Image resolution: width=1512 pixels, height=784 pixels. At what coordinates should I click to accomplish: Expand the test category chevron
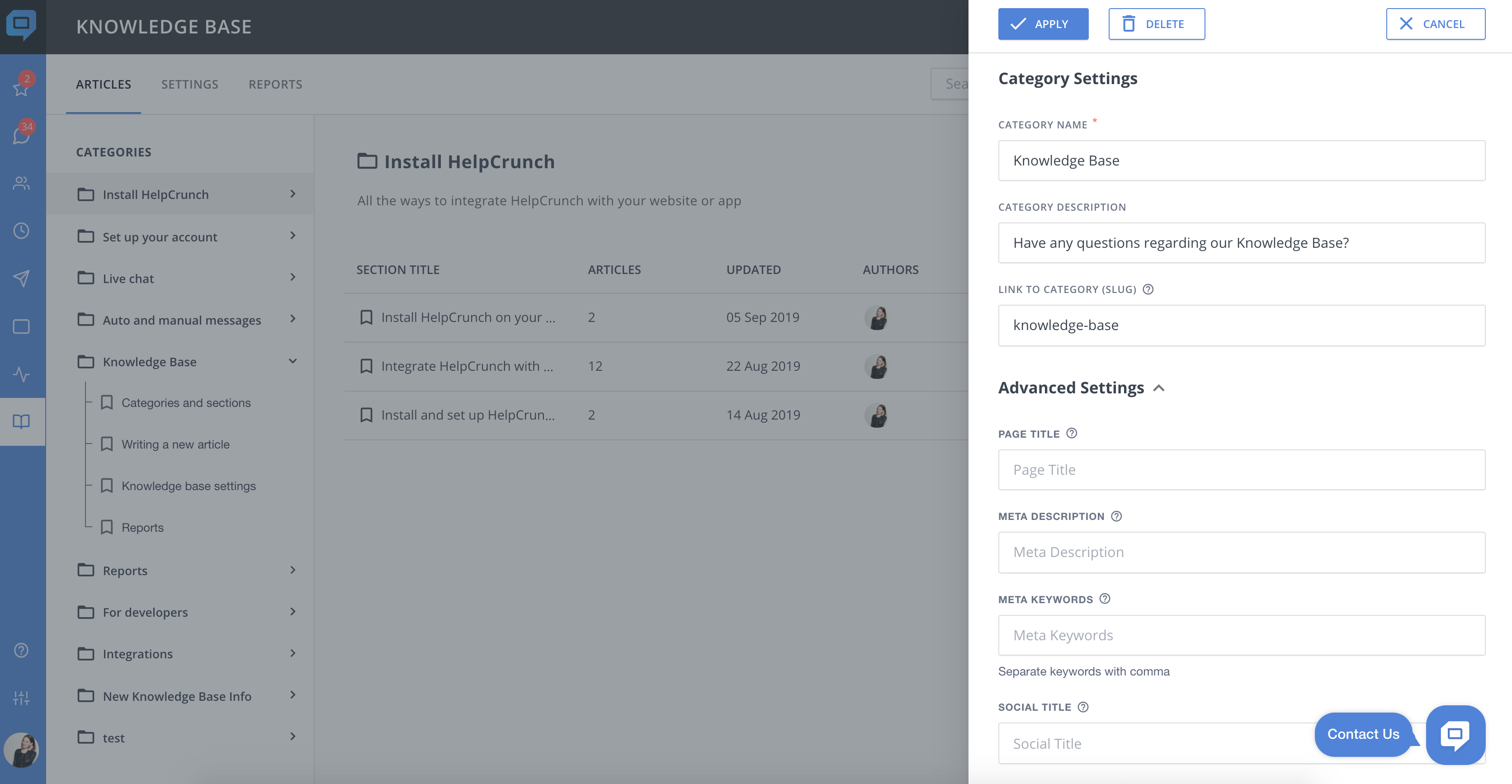tap(293, 737)
